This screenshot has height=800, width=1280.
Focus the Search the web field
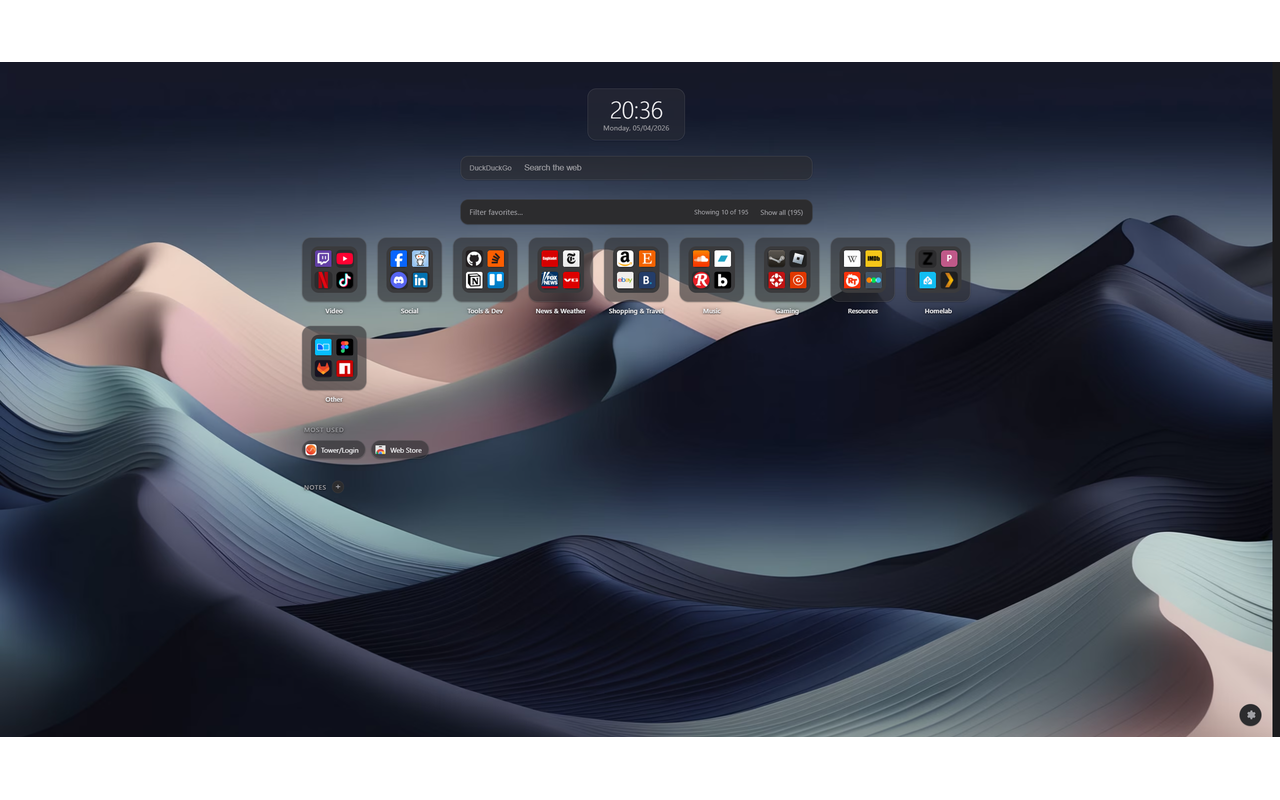(x=664, y=168)
